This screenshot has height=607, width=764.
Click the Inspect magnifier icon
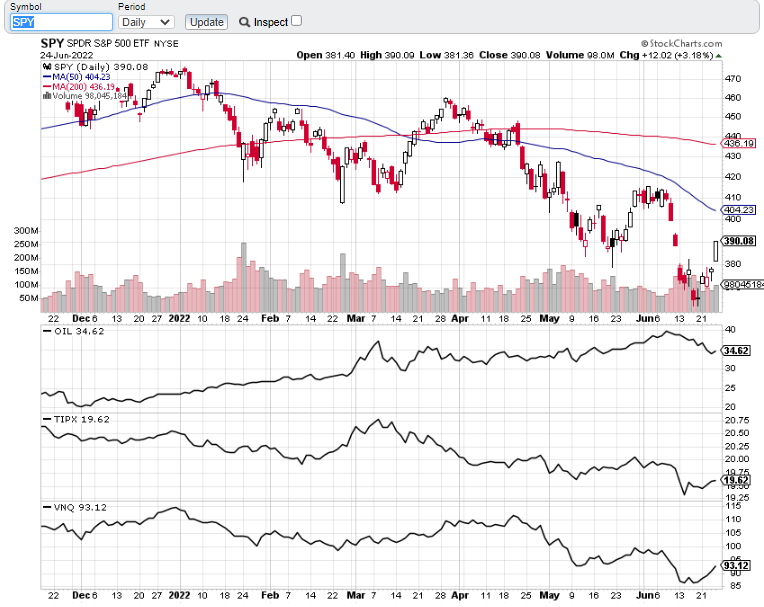[245, 22]
